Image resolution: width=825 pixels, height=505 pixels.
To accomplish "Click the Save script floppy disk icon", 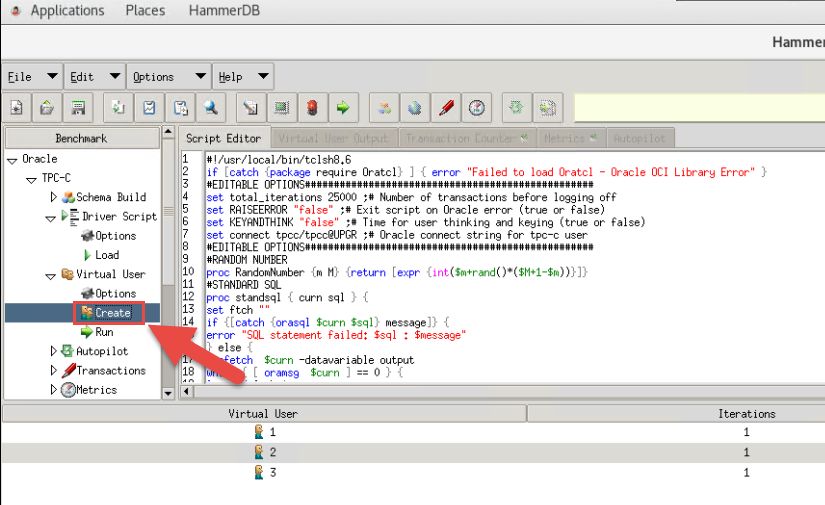I will click(x=77, y=108).
